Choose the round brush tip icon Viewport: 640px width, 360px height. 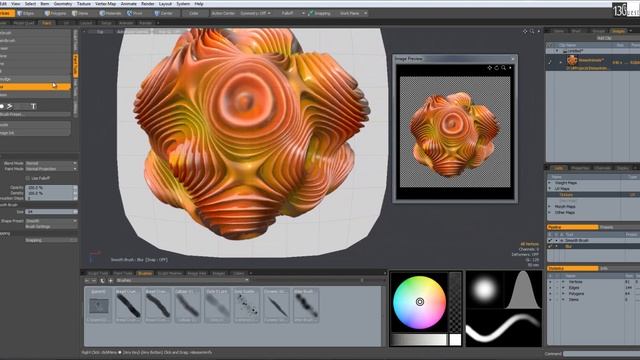[x=2, y=107]
